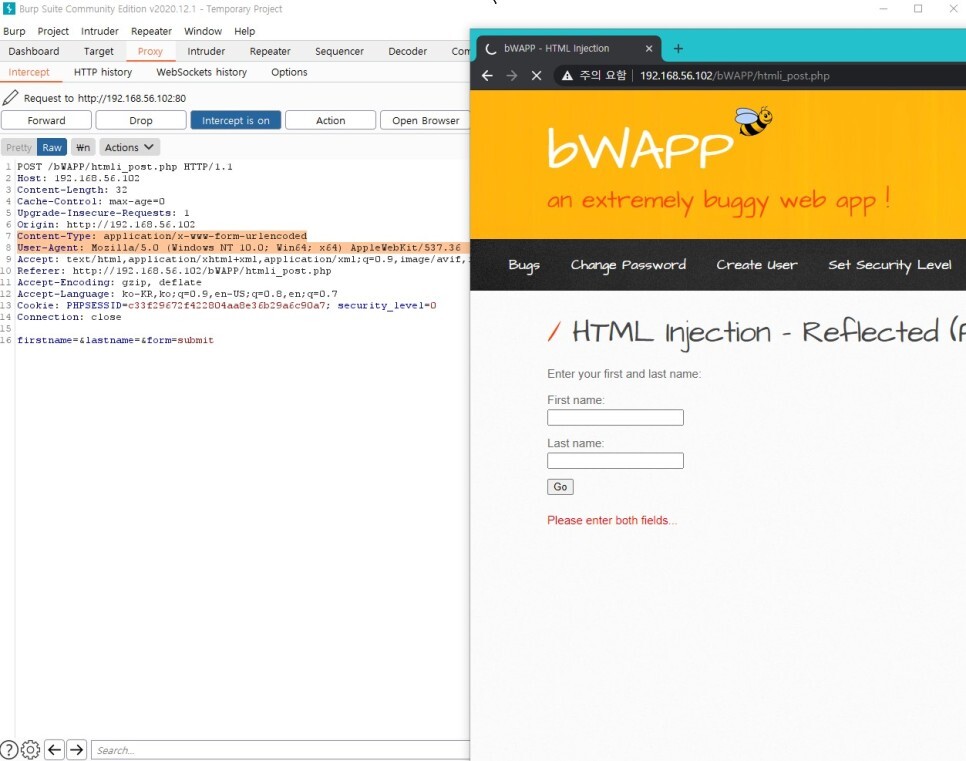Go back in the browser window

(487, 75)
